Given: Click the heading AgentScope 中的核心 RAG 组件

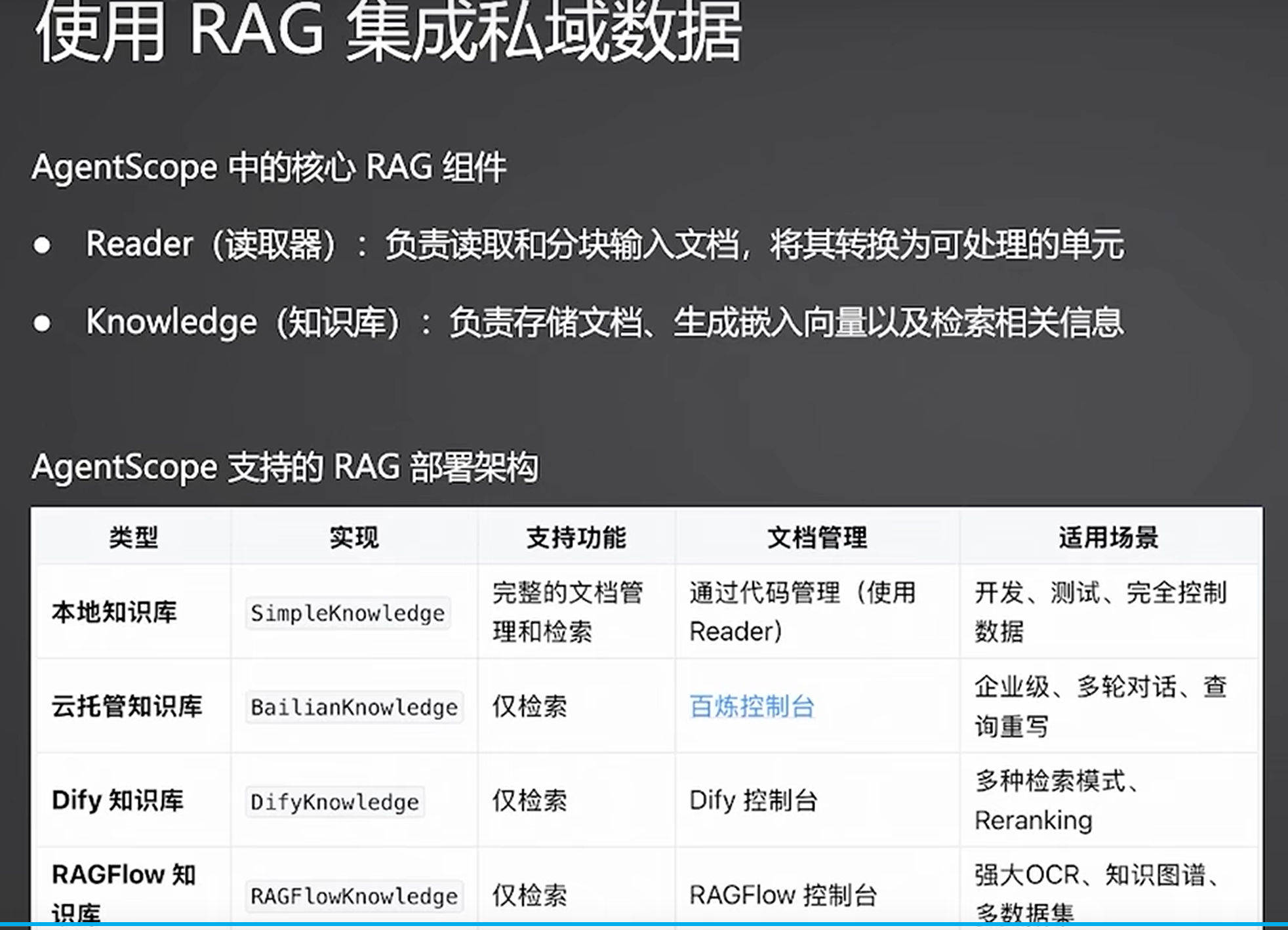Looking at the screenshot, I should (x=269, y=167).
